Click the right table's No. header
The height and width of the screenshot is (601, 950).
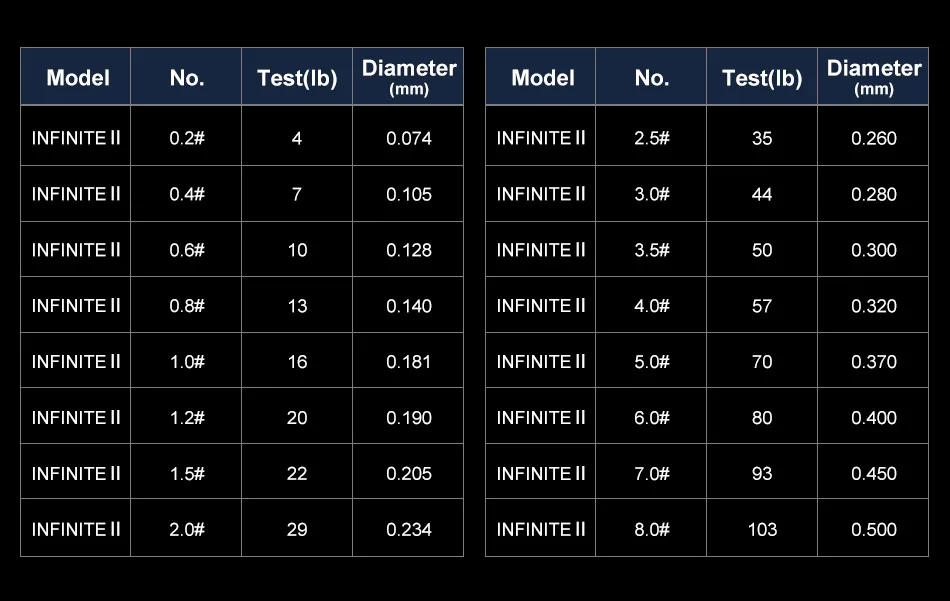coord(652,77)
